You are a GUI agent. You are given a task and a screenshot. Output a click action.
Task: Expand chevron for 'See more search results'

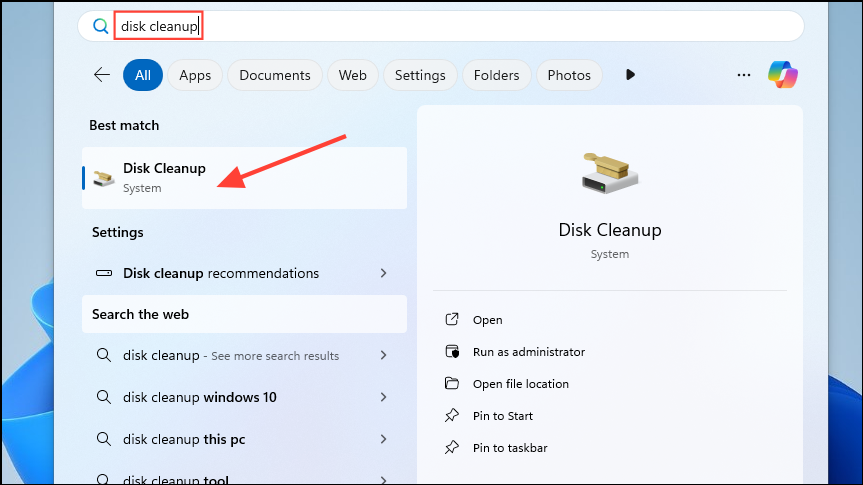[x=384, y=355]
